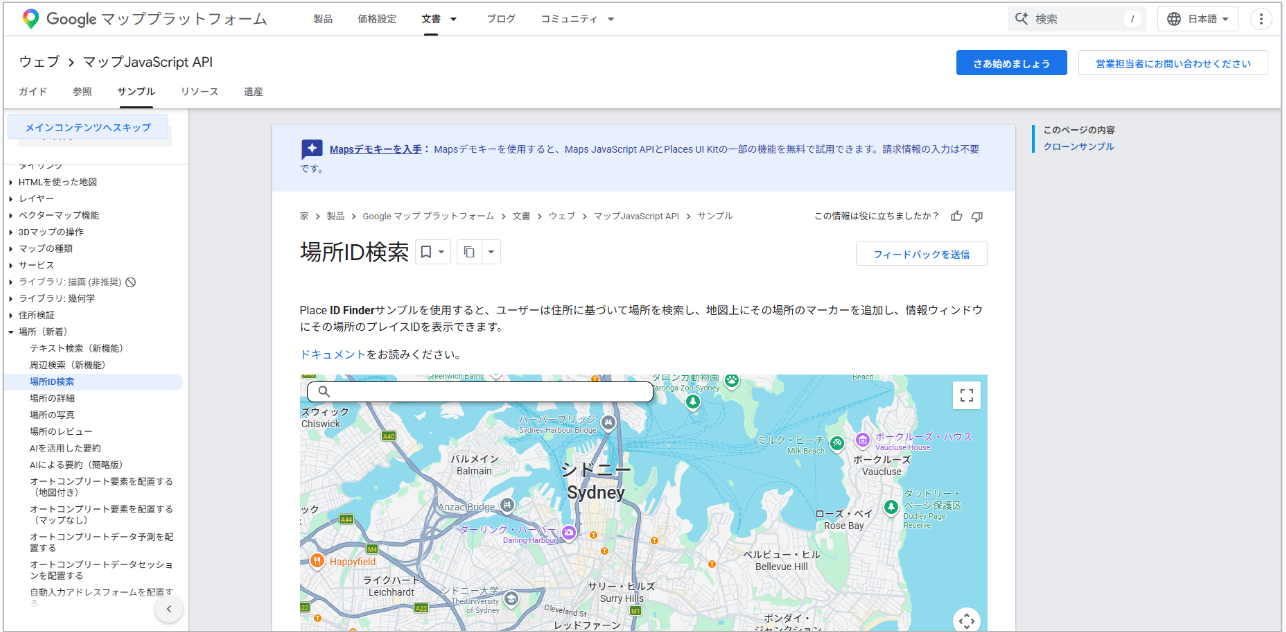Screen dimensions: 1286x632
Task: Select AIを活用した要約 in sidebar
Action: coord(65,448)
